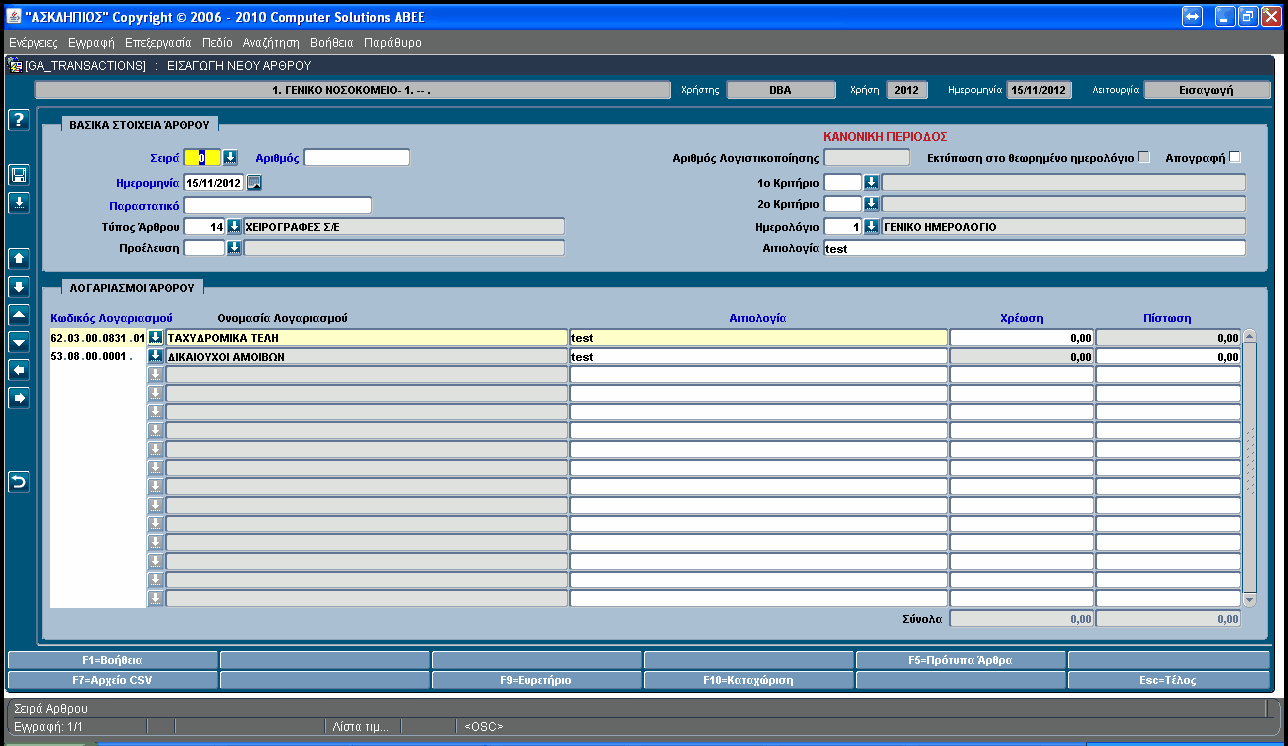
Task: Focus the Παραστατικό input field
Action: click(x=277, y=205)
